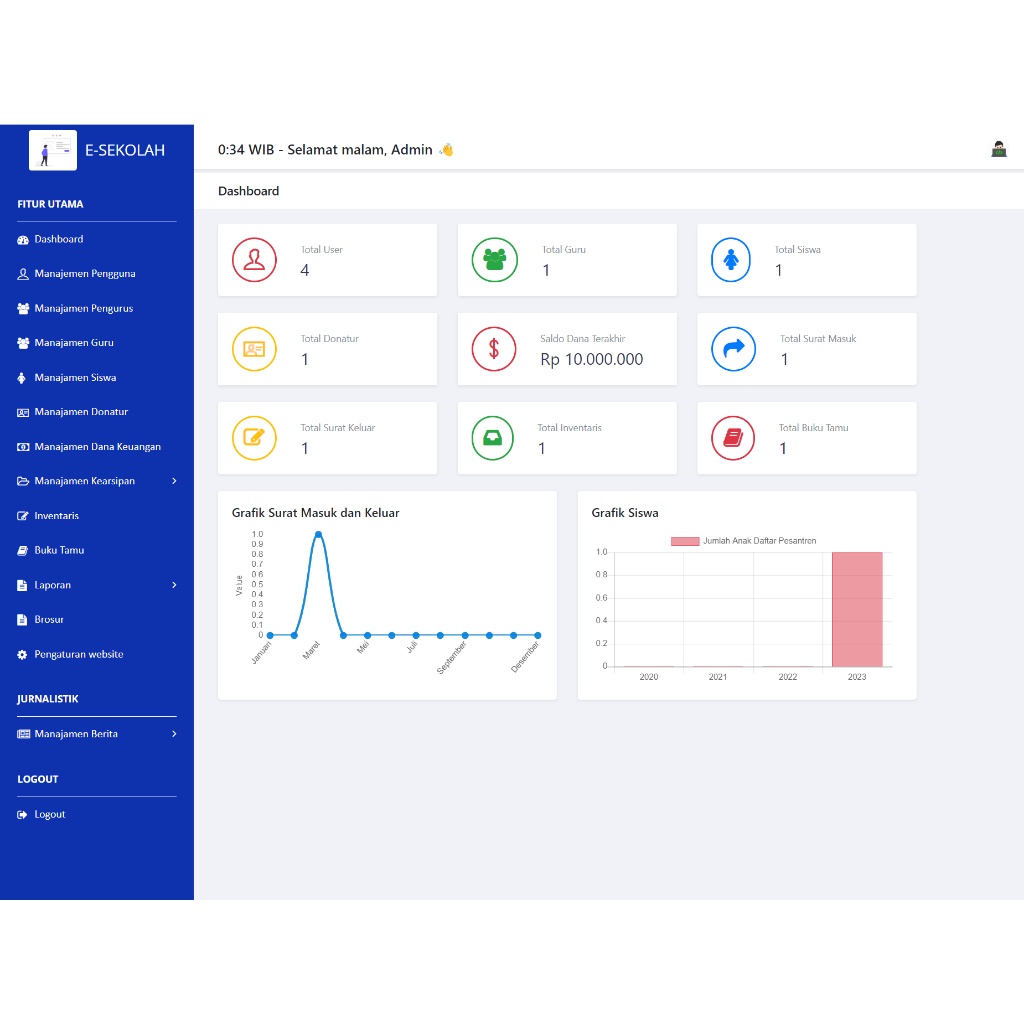The height and width of the screenshot is (1024, 1024).
Task: Click the Grafik Siswa heading
Action: click(625, 513)
